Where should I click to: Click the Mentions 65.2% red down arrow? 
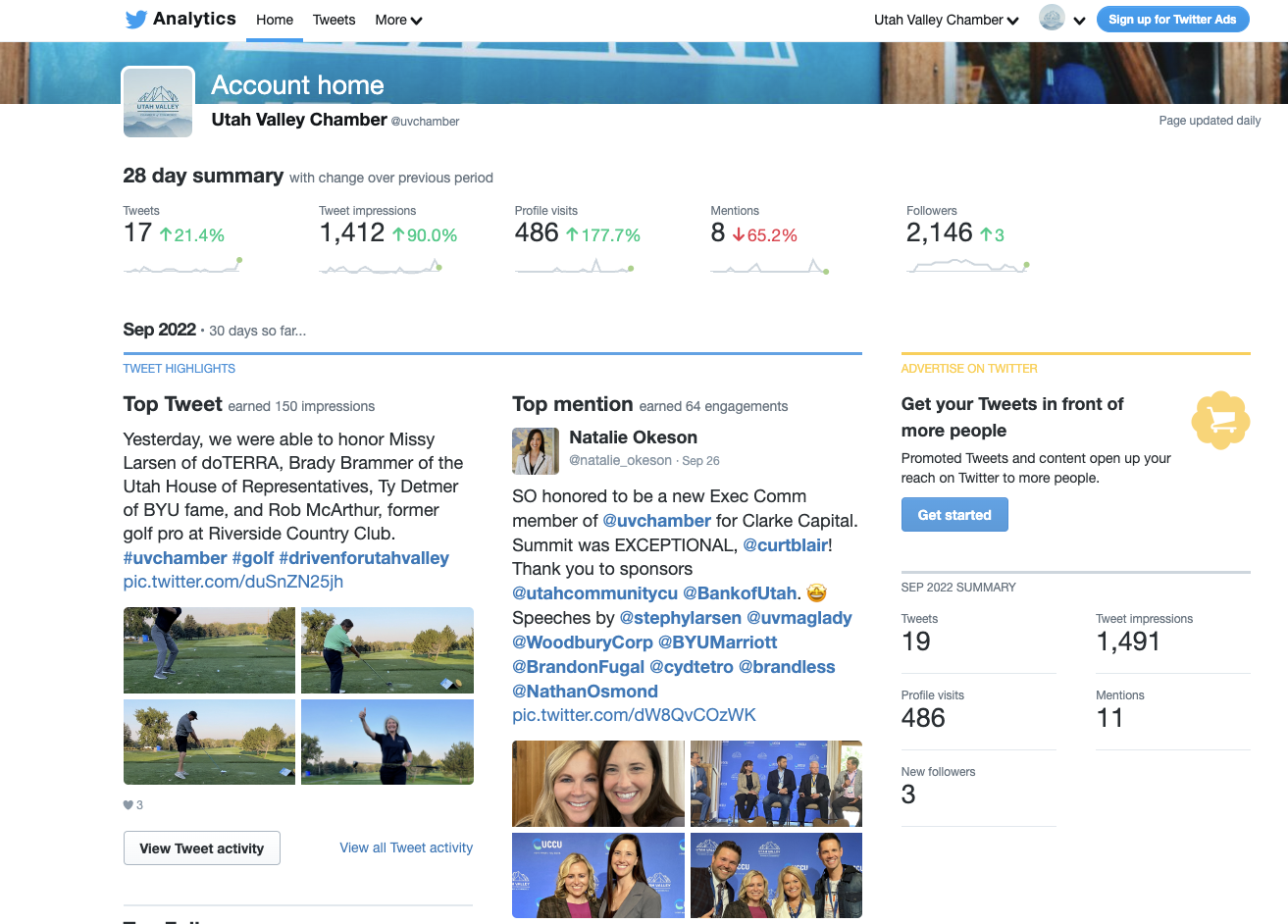[739, 235]
